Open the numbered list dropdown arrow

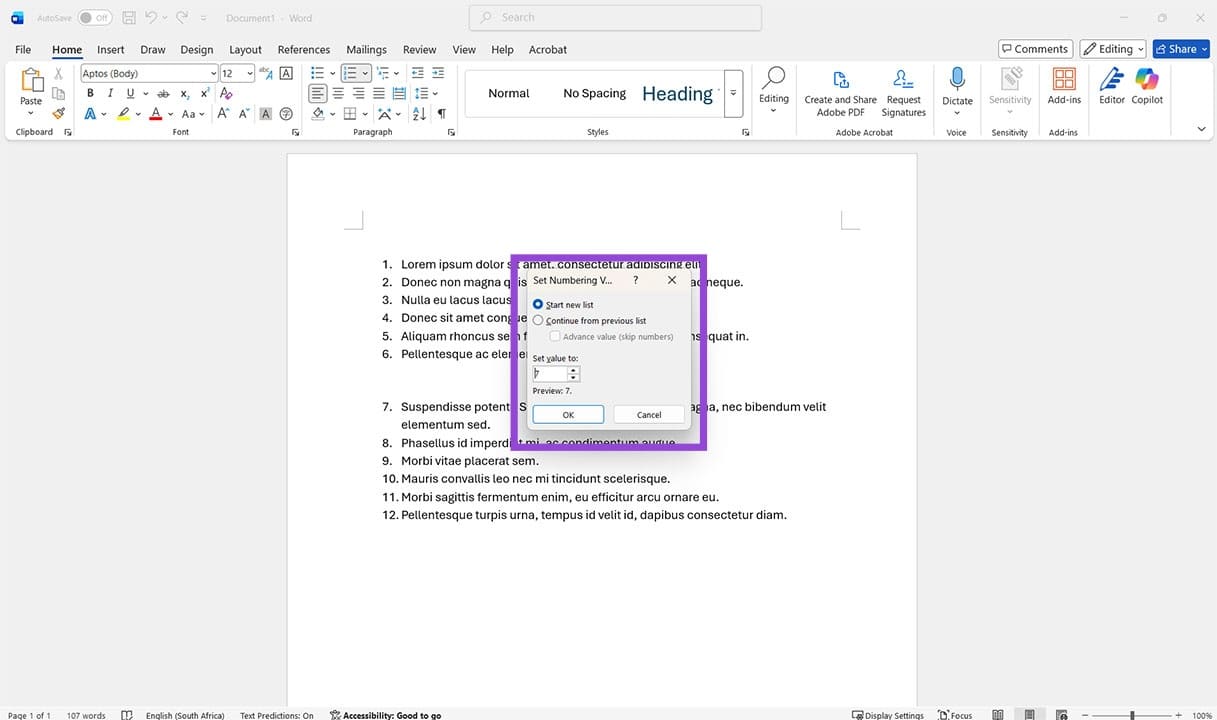point(365,72)
